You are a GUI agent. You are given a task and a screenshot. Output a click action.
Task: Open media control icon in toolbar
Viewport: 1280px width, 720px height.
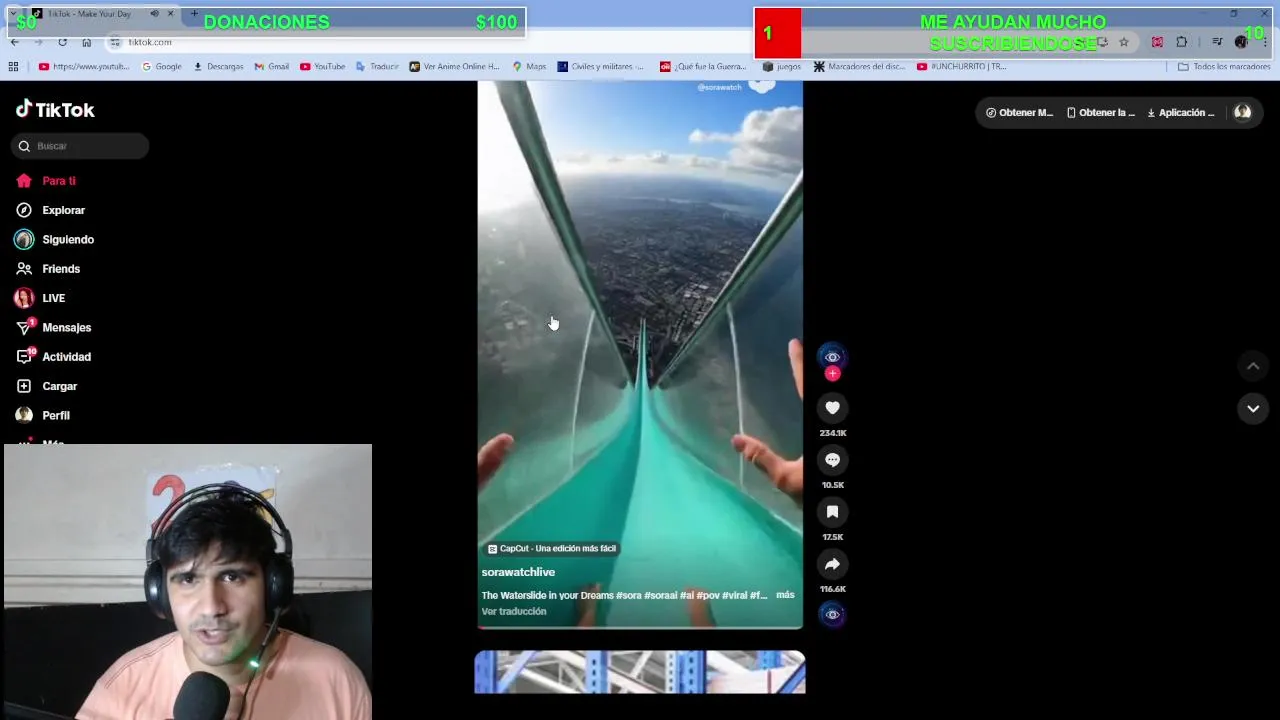point(1217,42)
